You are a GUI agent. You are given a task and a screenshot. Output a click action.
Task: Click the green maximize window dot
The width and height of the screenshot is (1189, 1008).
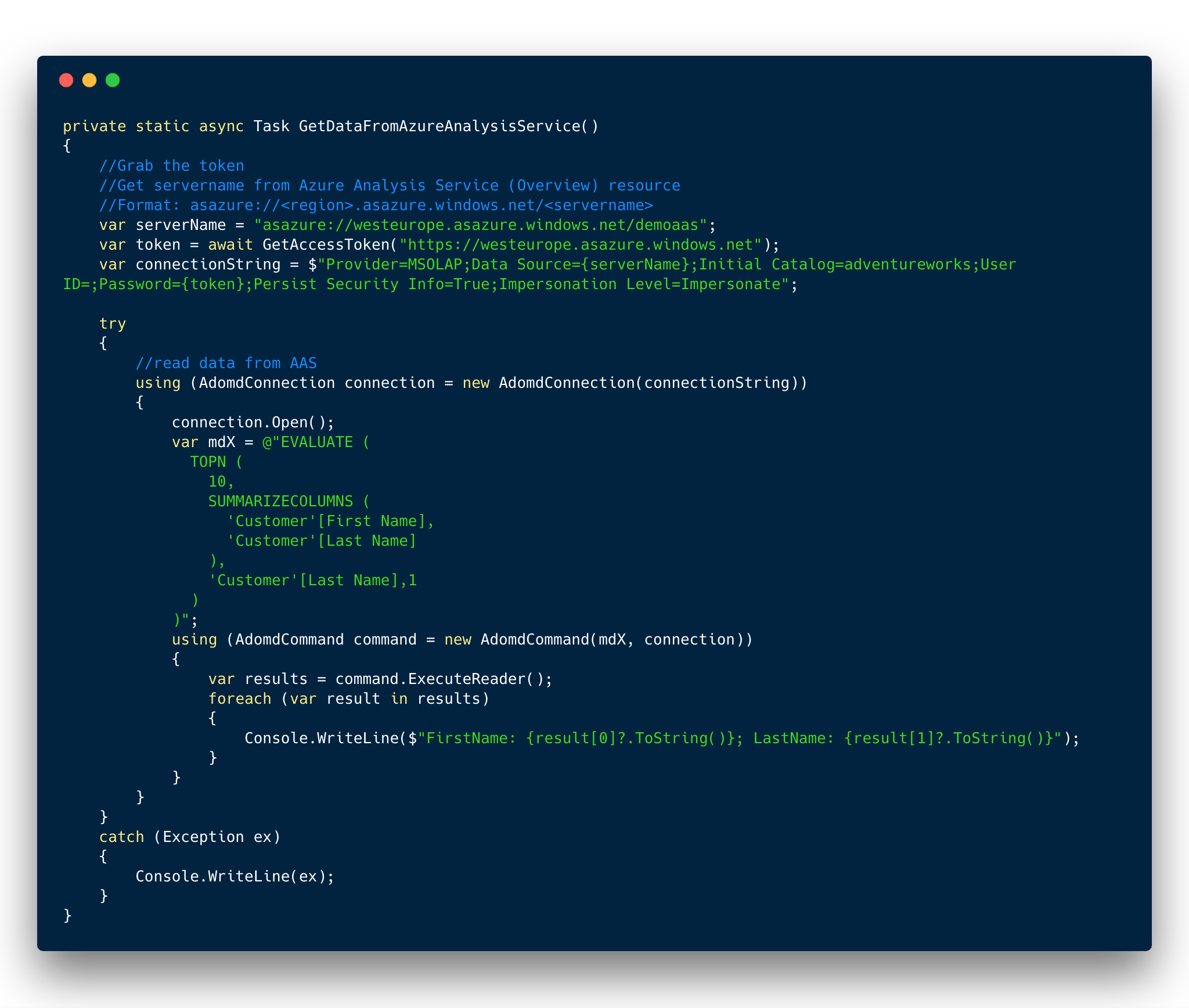pos(113,80)
